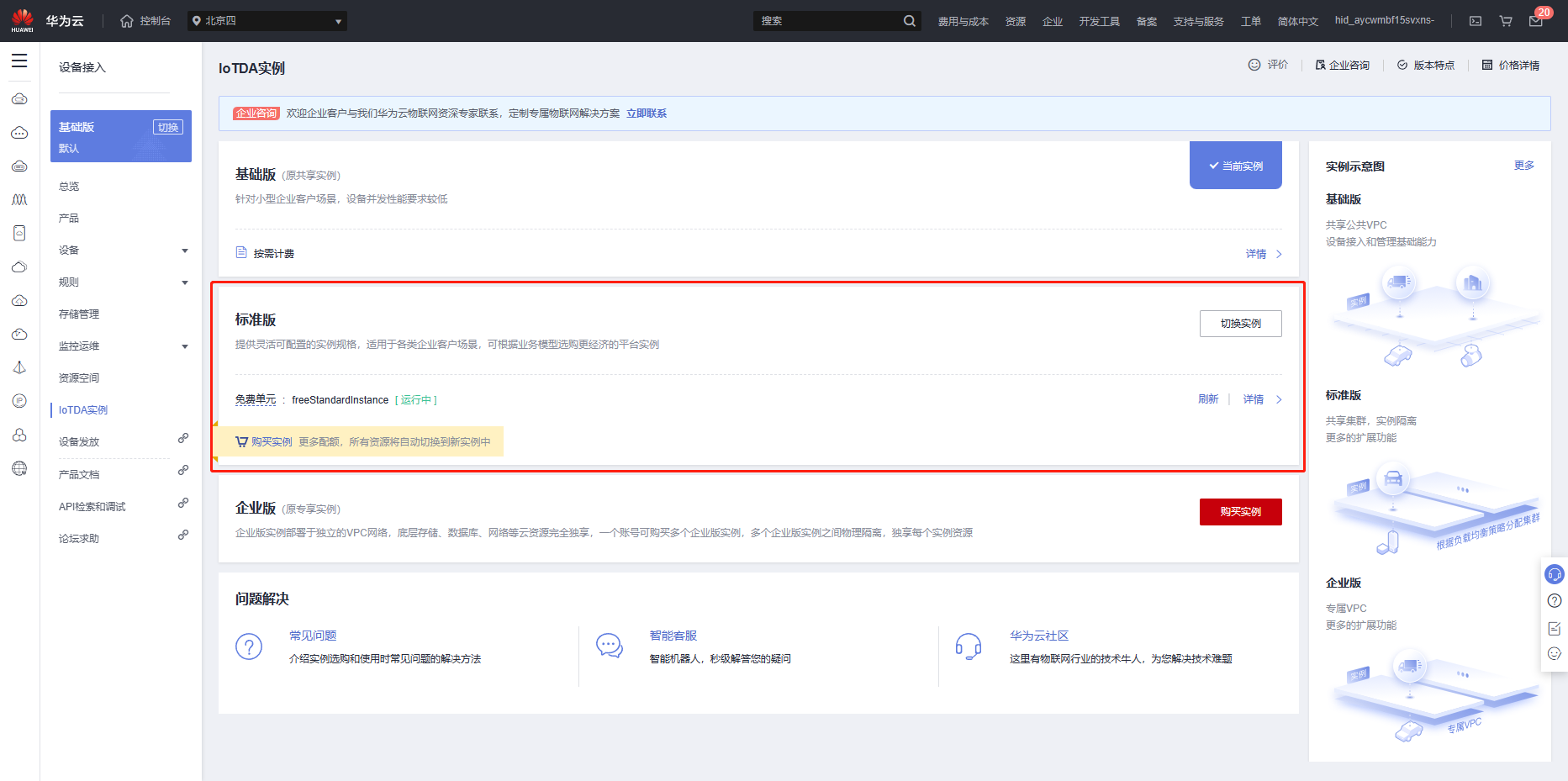Image resolution: width=1568 pixels, height=781 pixels.
Task: Click the floating help question icon
Action: point(1555,600)
